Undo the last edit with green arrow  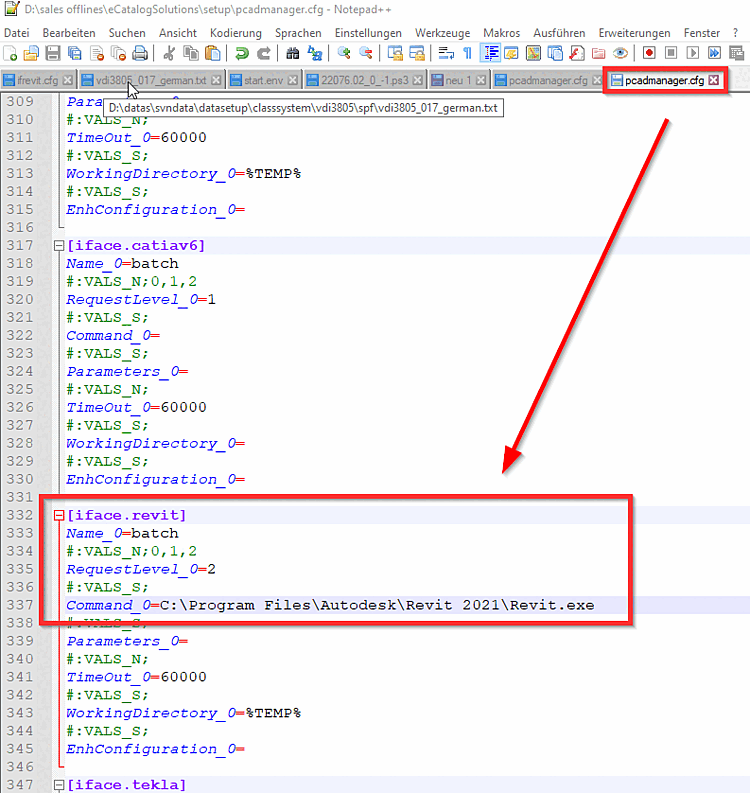click(x=242, y=53)
